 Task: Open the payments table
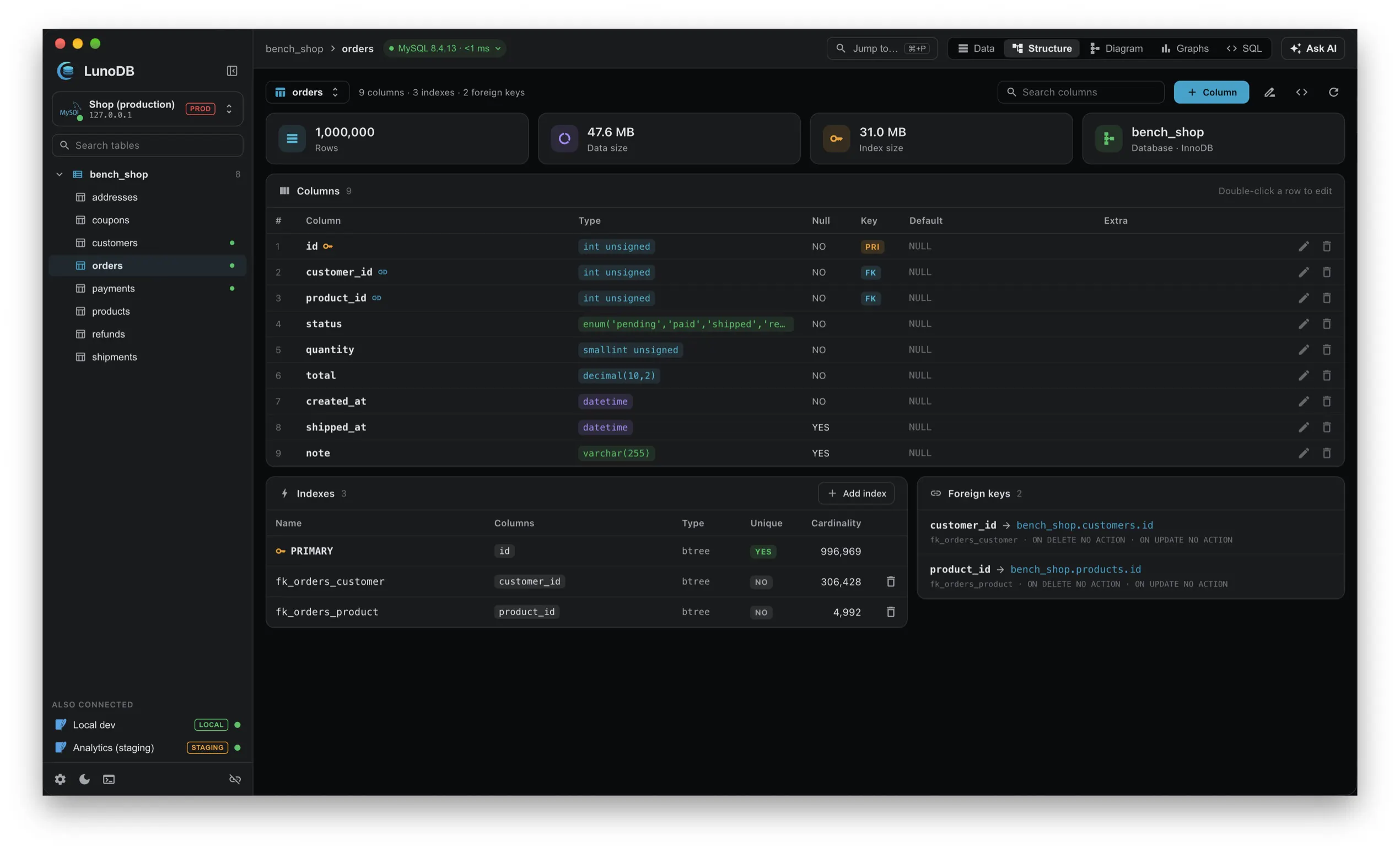pos(147,289)
